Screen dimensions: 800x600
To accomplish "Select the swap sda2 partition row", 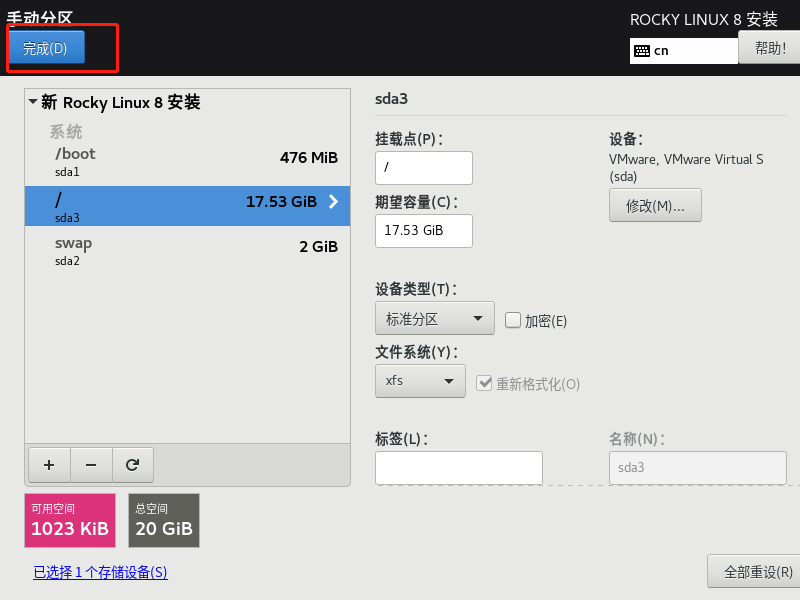I will point(187,251).
